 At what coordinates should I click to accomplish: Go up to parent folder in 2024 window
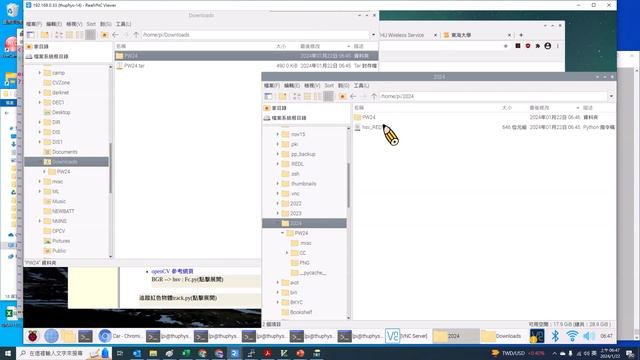pyautogui.click(x=374, y=96)
